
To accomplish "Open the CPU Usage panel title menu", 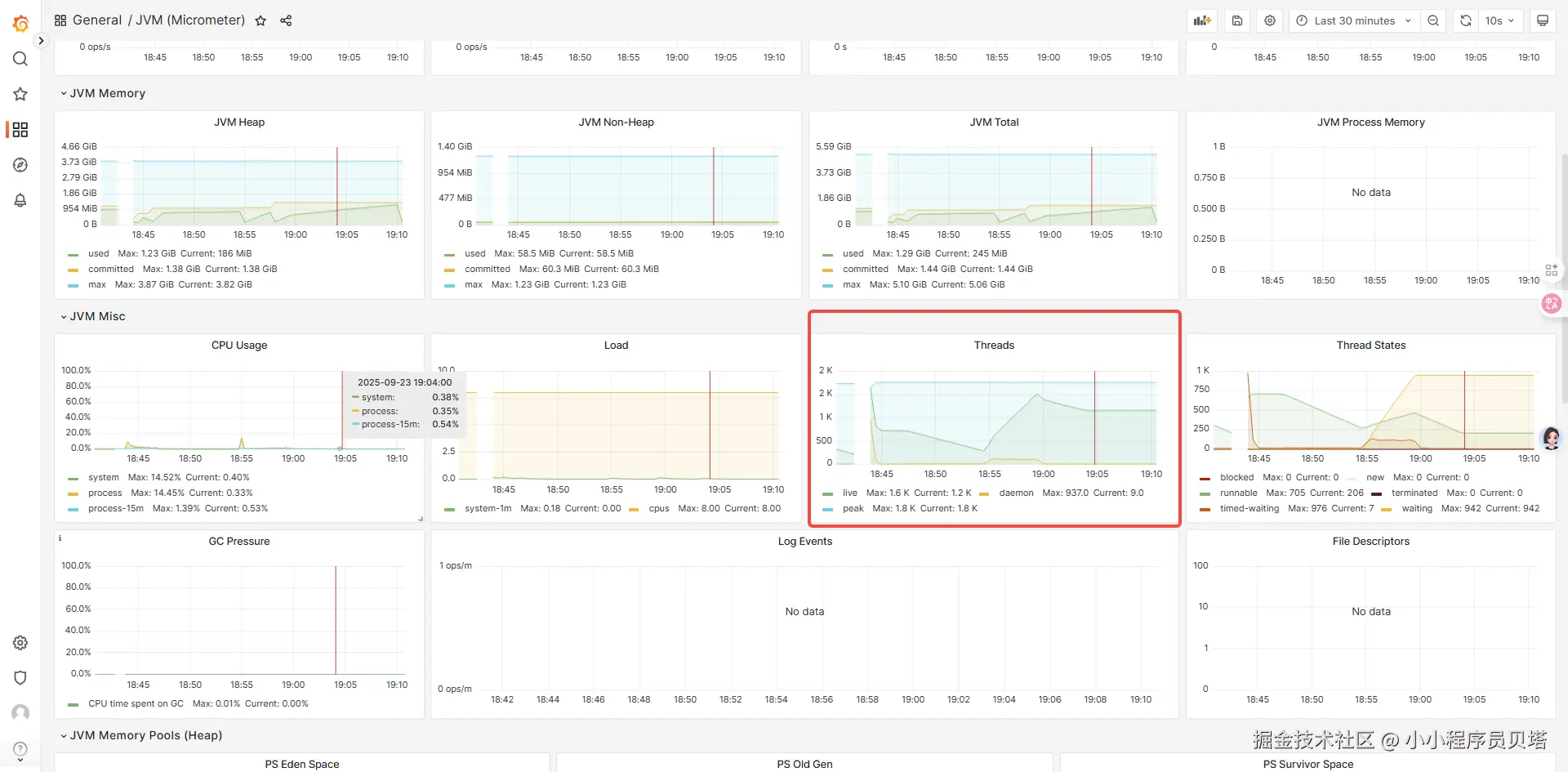I will tap(239, 346).
